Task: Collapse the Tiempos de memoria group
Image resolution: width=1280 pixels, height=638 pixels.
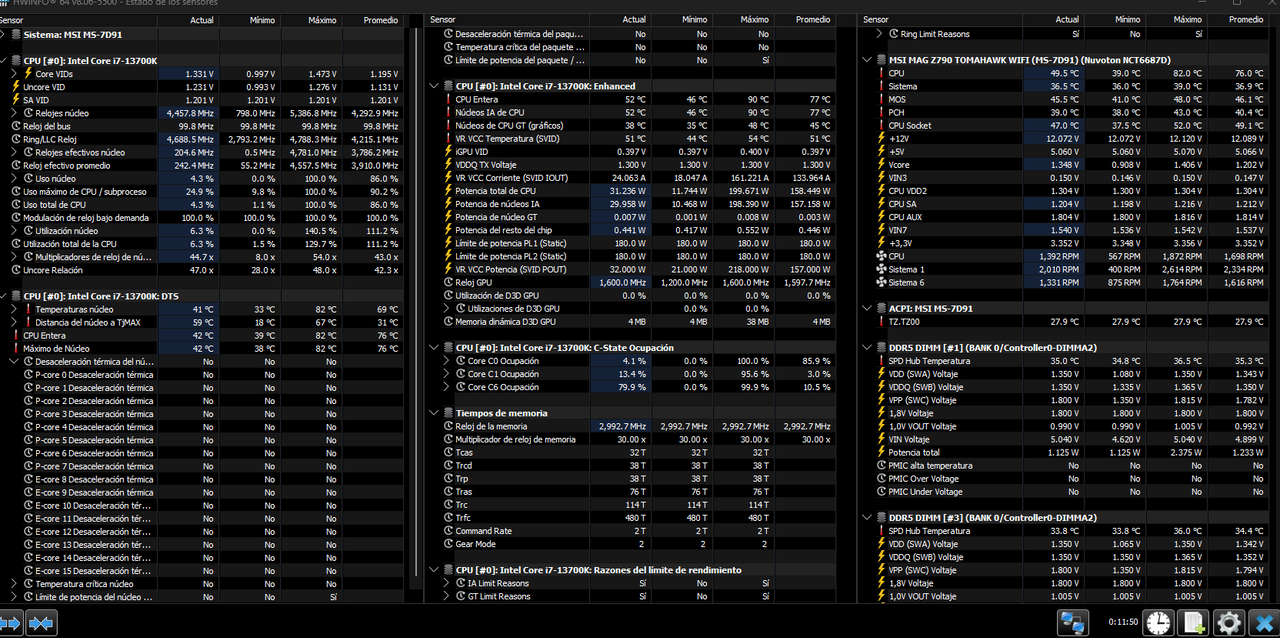Action: pos(434,413)
